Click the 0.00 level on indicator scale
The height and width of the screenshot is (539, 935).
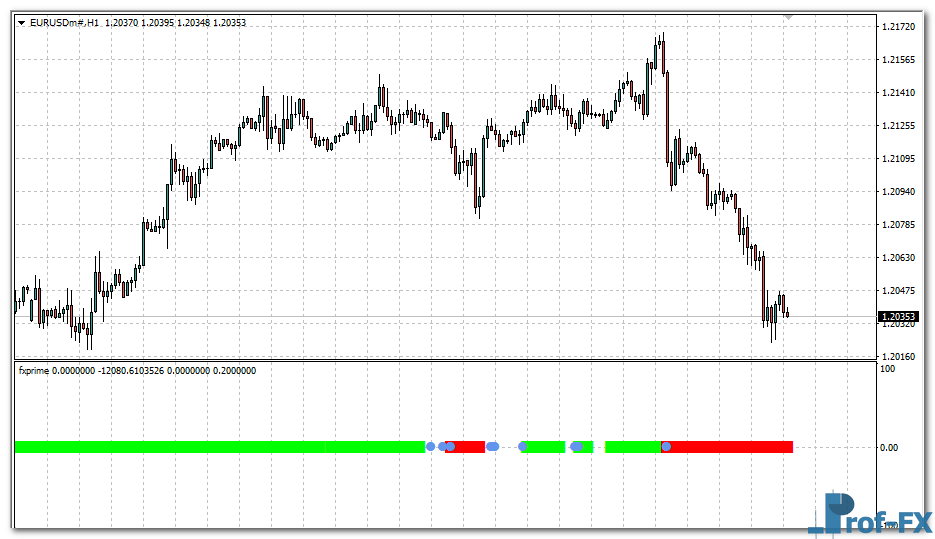pyautogui.click(x=888, y=447)
